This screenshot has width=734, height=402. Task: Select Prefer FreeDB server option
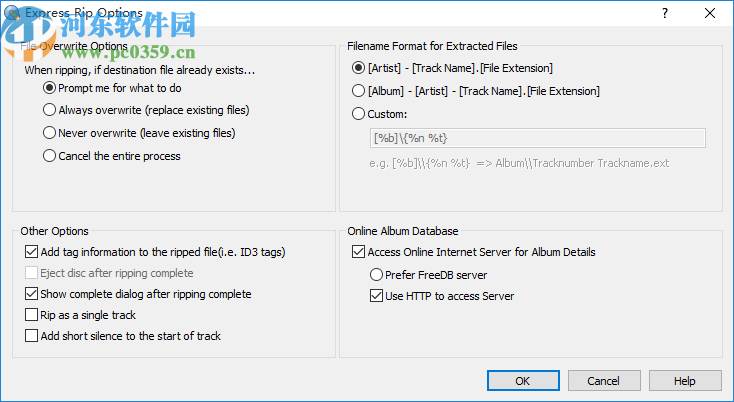coord(377,274)
